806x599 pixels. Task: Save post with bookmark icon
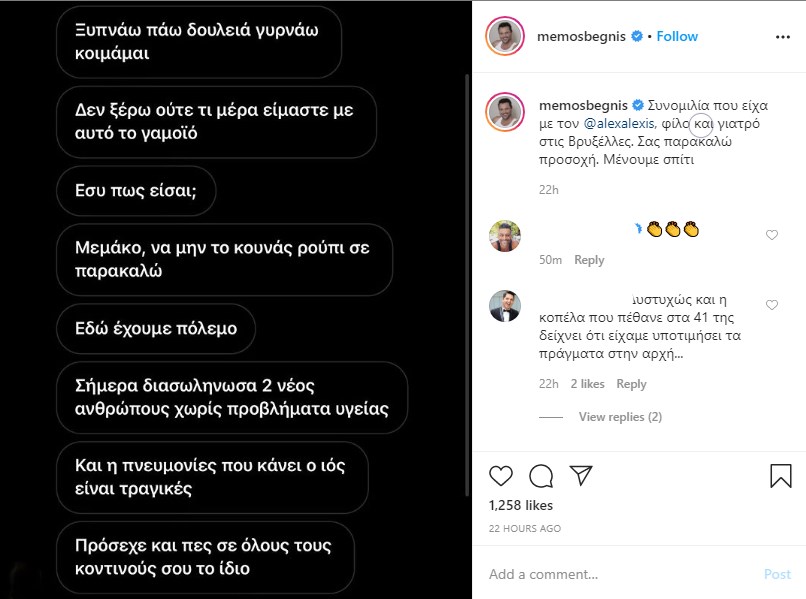pos(781,475)
